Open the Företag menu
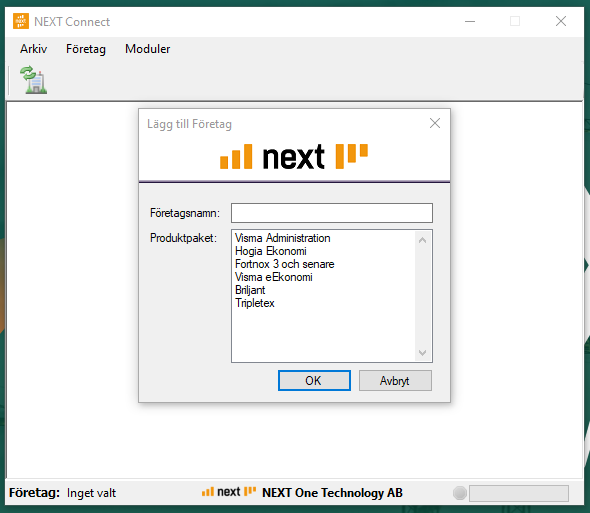Image resolution: width=590 pixels, height=513 pixels. pos(86,49)
